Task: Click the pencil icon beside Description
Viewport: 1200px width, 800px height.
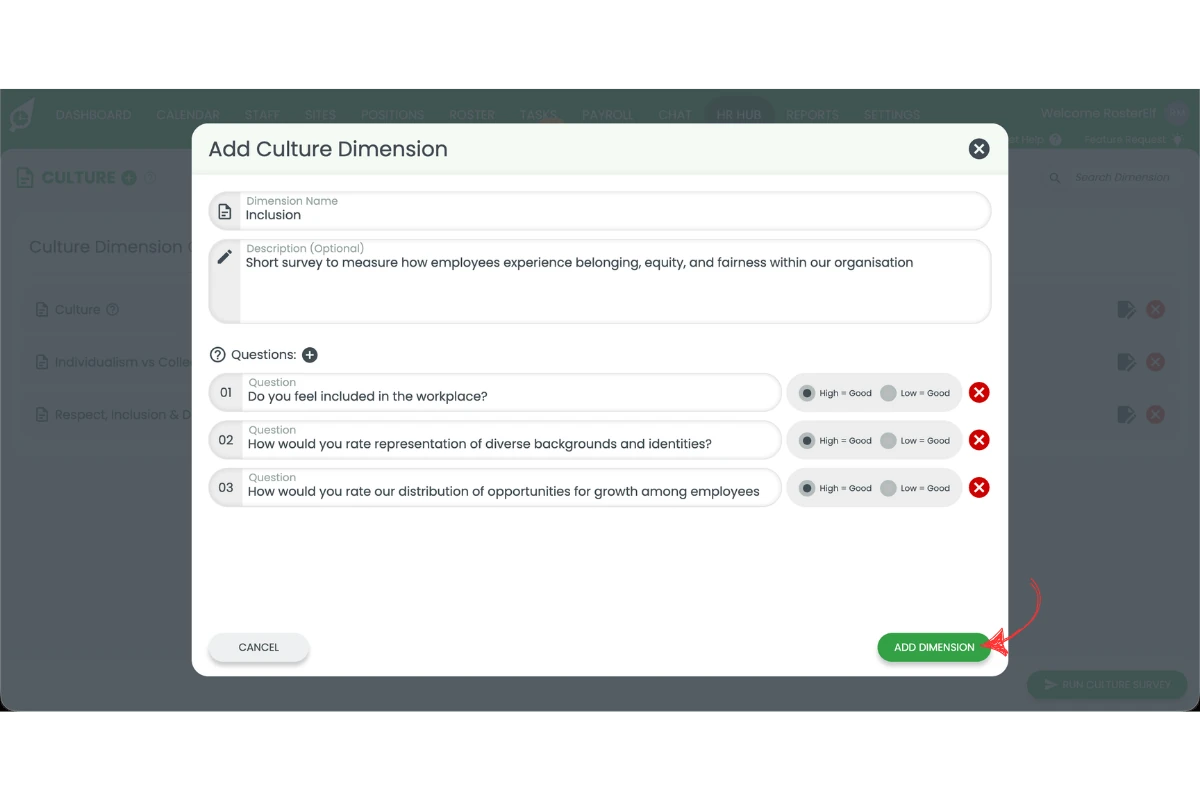Action: 225,257
